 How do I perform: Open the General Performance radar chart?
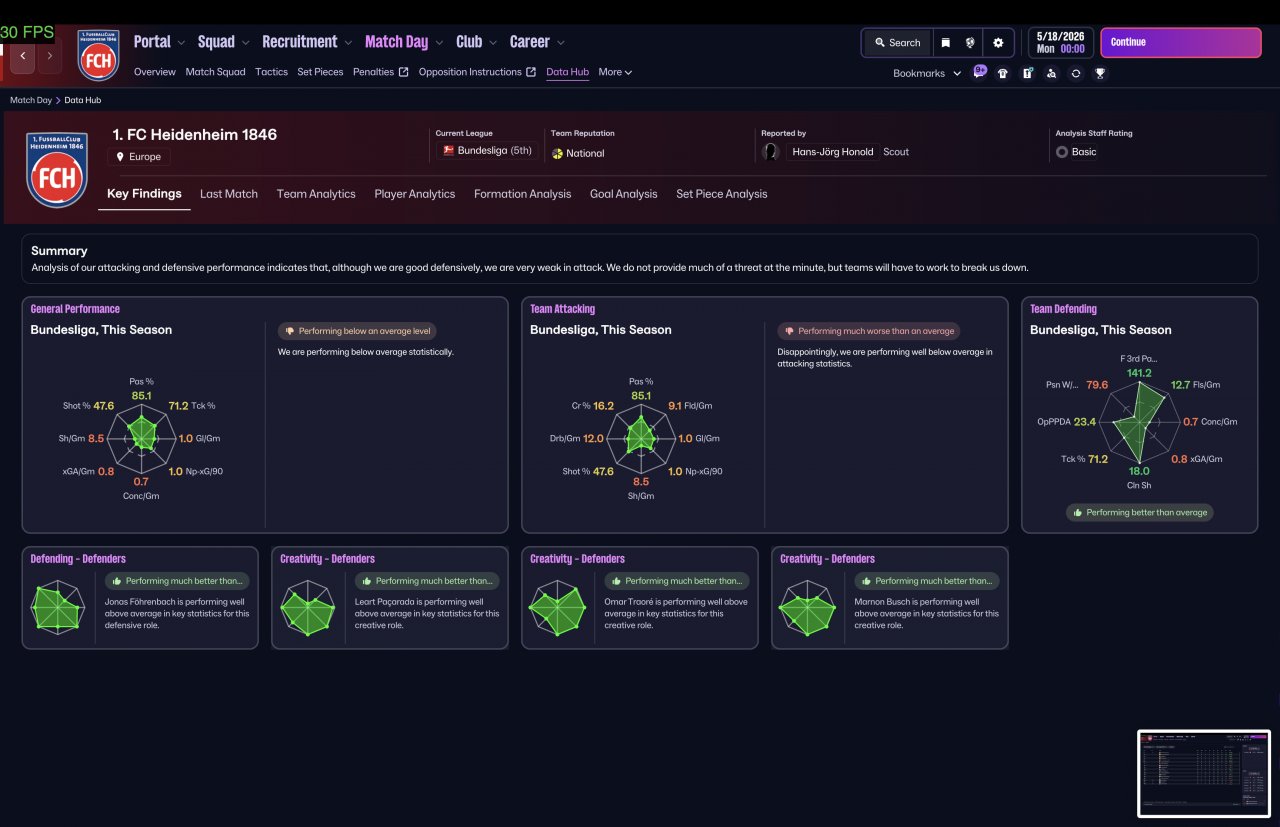click(141, 437)
